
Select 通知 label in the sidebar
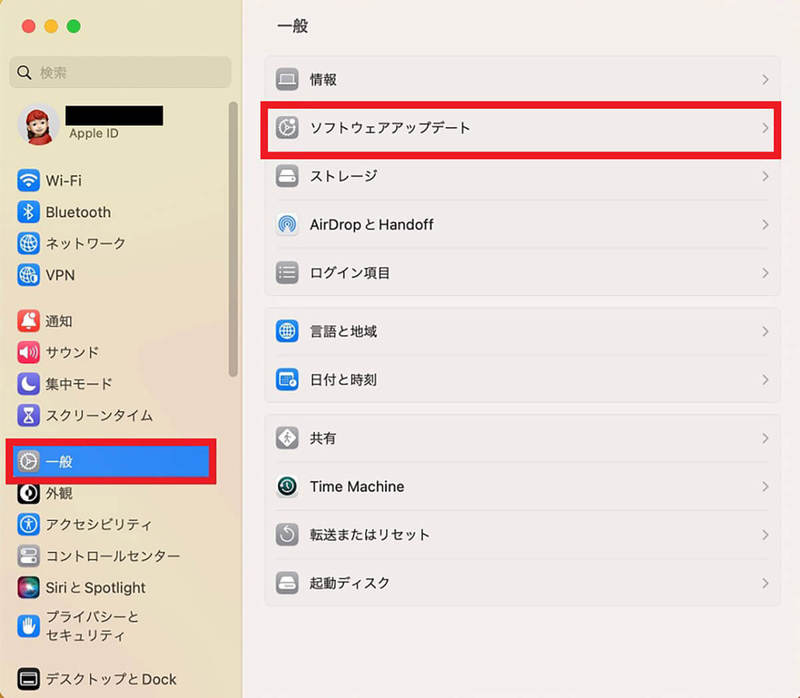coord(59,321)
